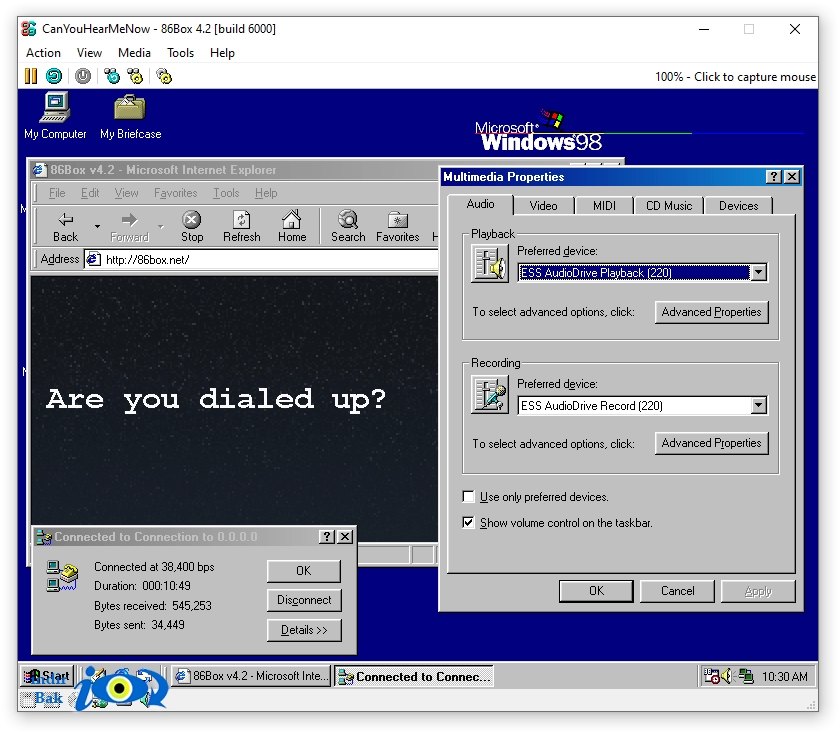Pause the emulated machine in 86Box toolbar

pos(31,76)
